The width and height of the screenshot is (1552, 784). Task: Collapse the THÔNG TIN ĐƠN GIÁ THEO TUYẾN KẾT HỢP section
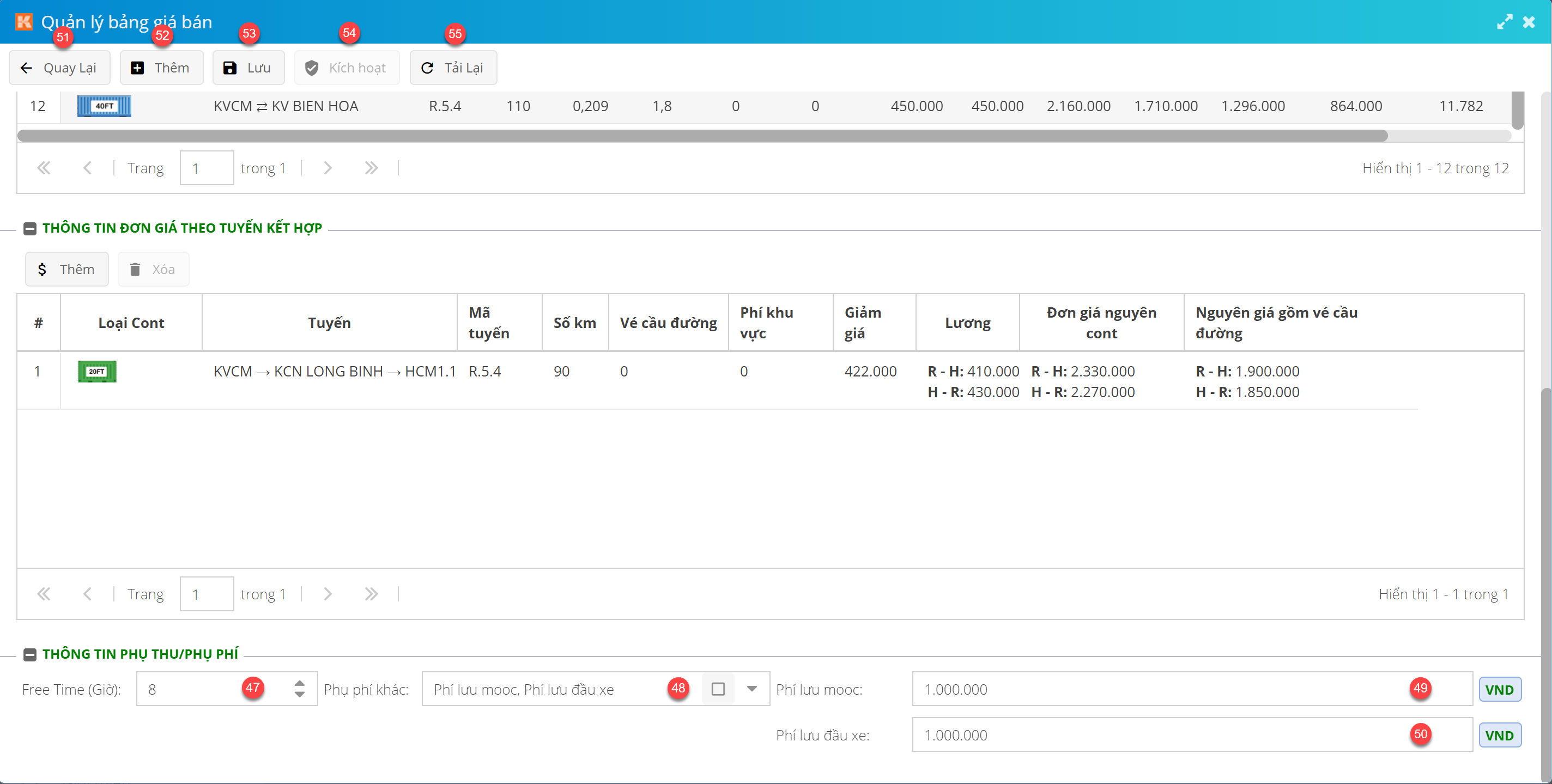29,228
